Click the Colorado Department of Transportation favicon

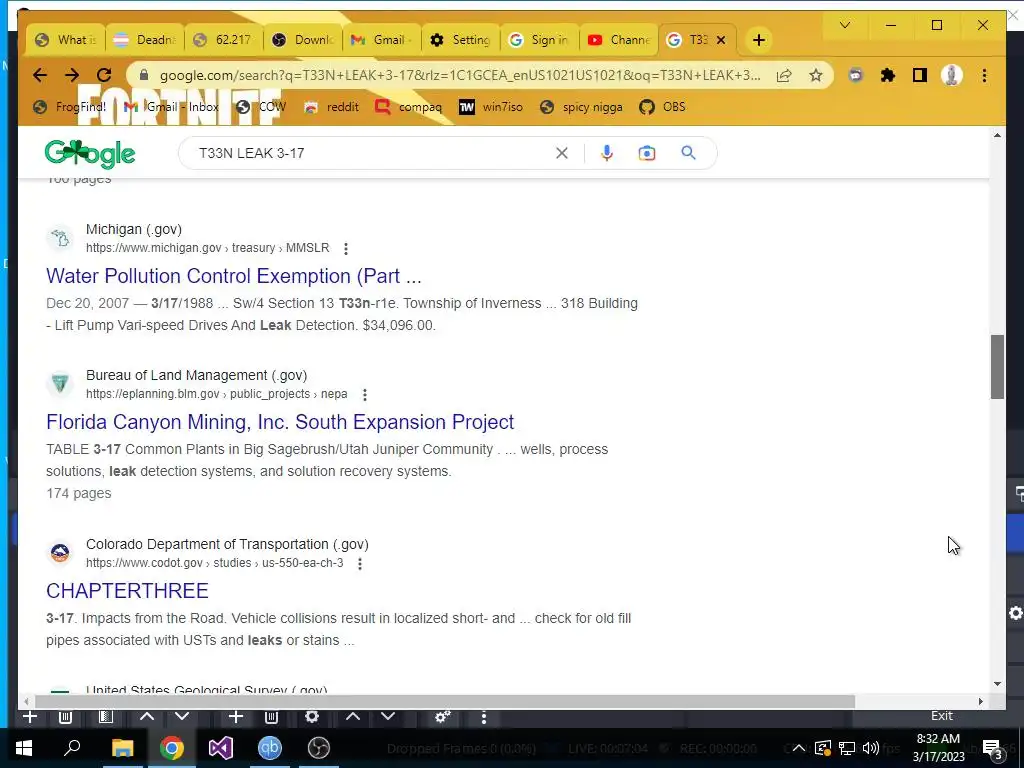coord(60,553)
